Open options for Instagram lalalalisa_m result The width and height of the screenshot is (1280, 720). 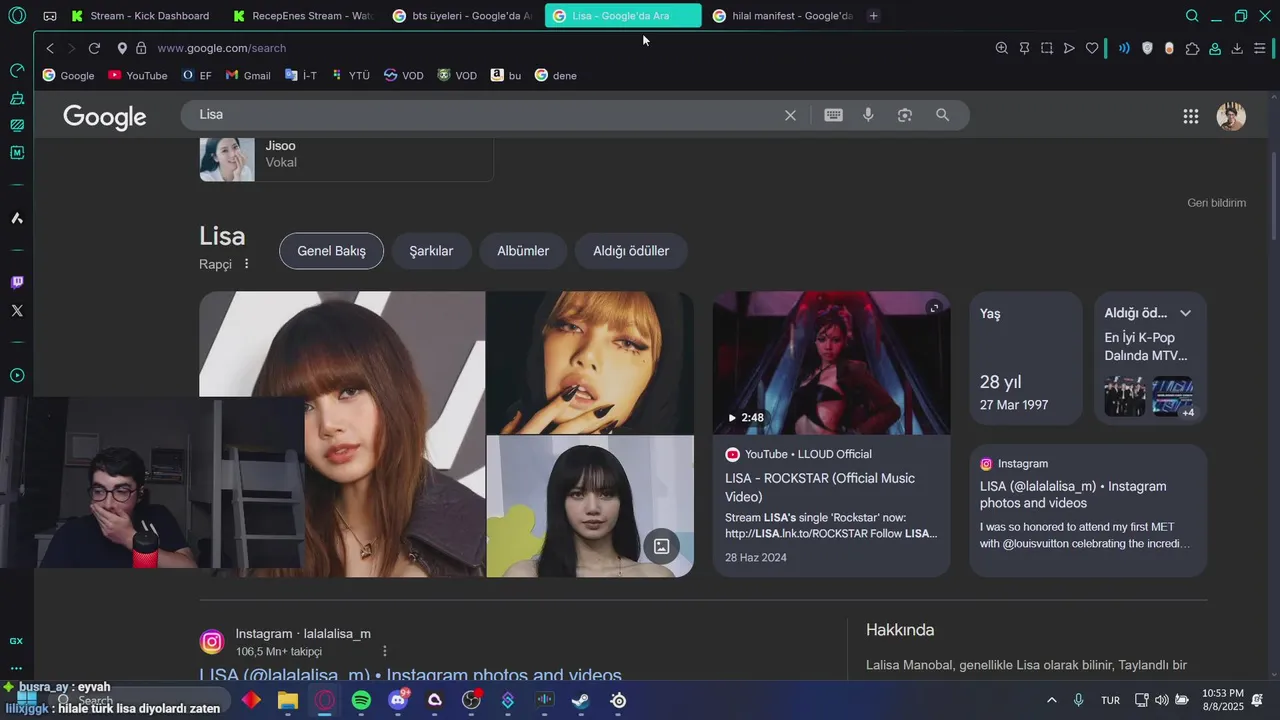pyautogui.click(x=384, y=651)
